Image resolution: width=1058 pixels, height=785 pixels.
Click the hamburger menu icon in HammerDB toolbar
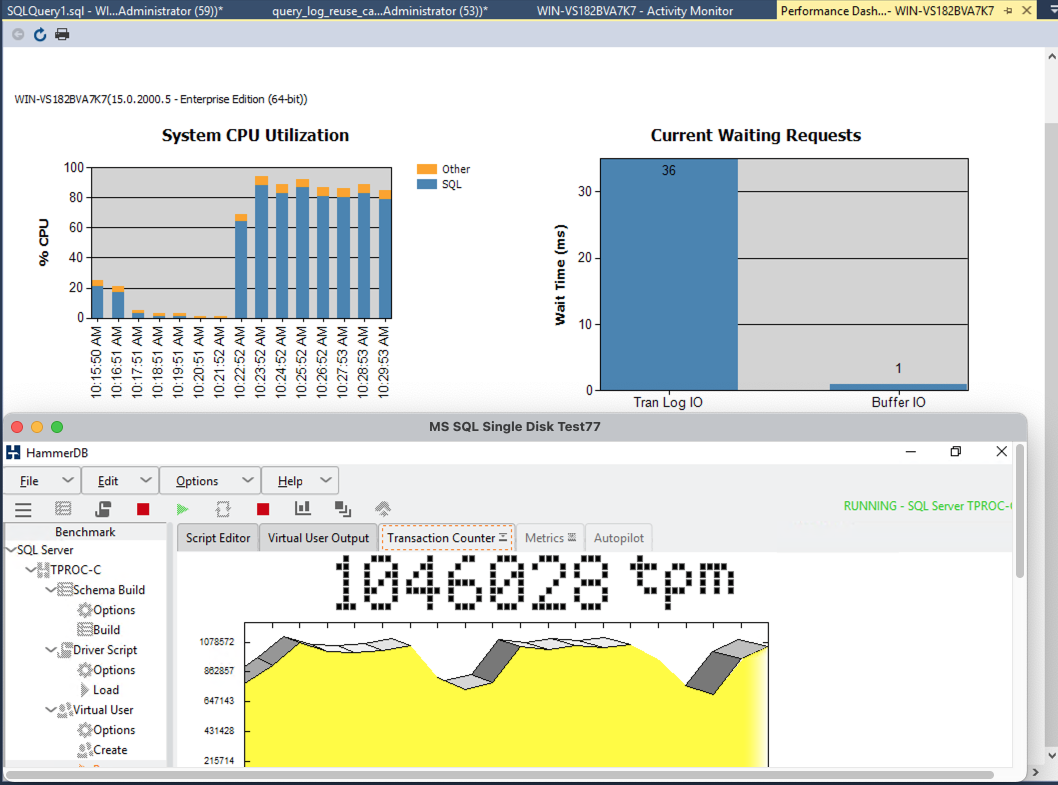23,510
